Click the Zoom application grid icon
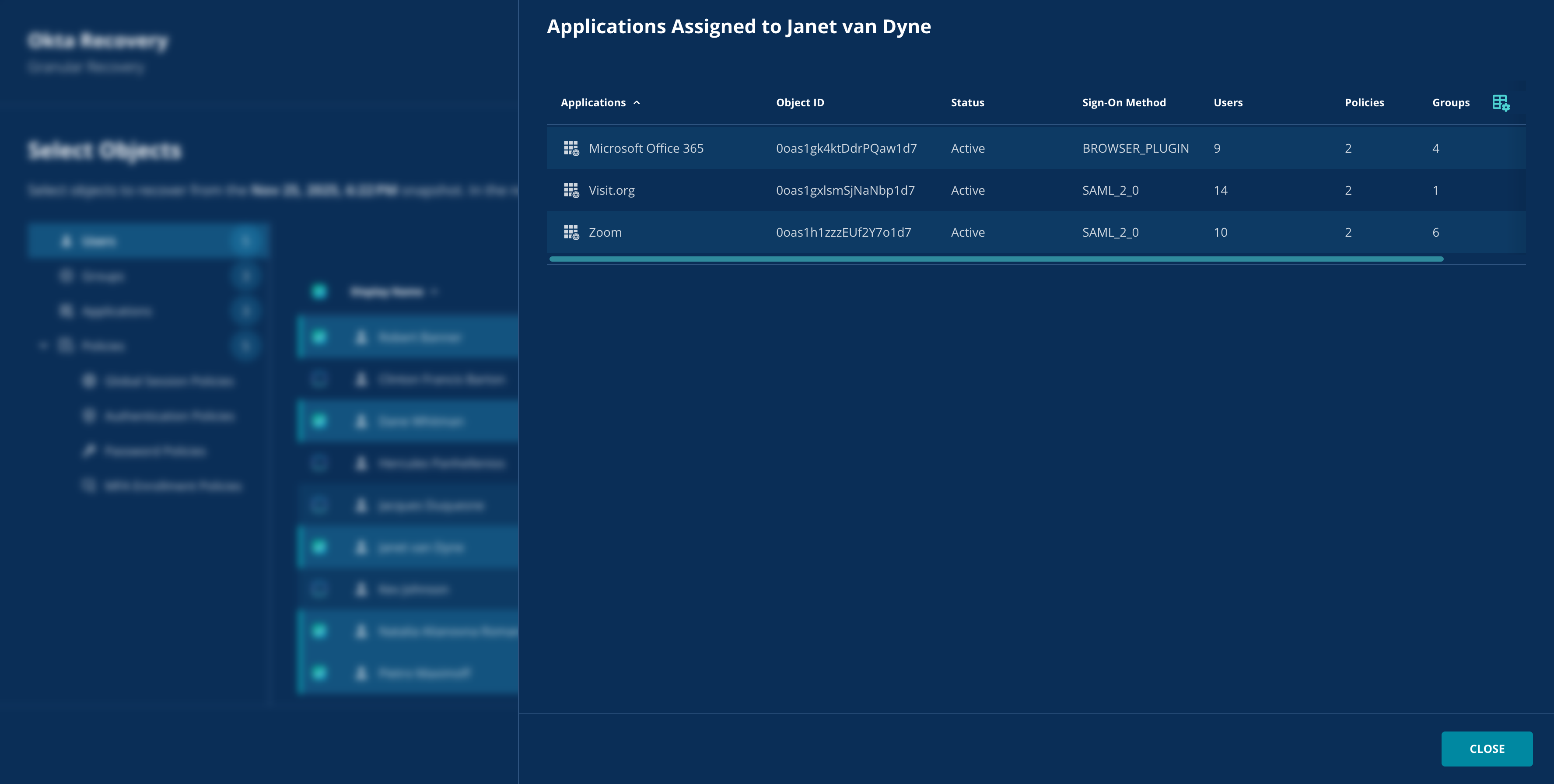The width and height of the screenshot is (1554, 784). pos(570,232)
